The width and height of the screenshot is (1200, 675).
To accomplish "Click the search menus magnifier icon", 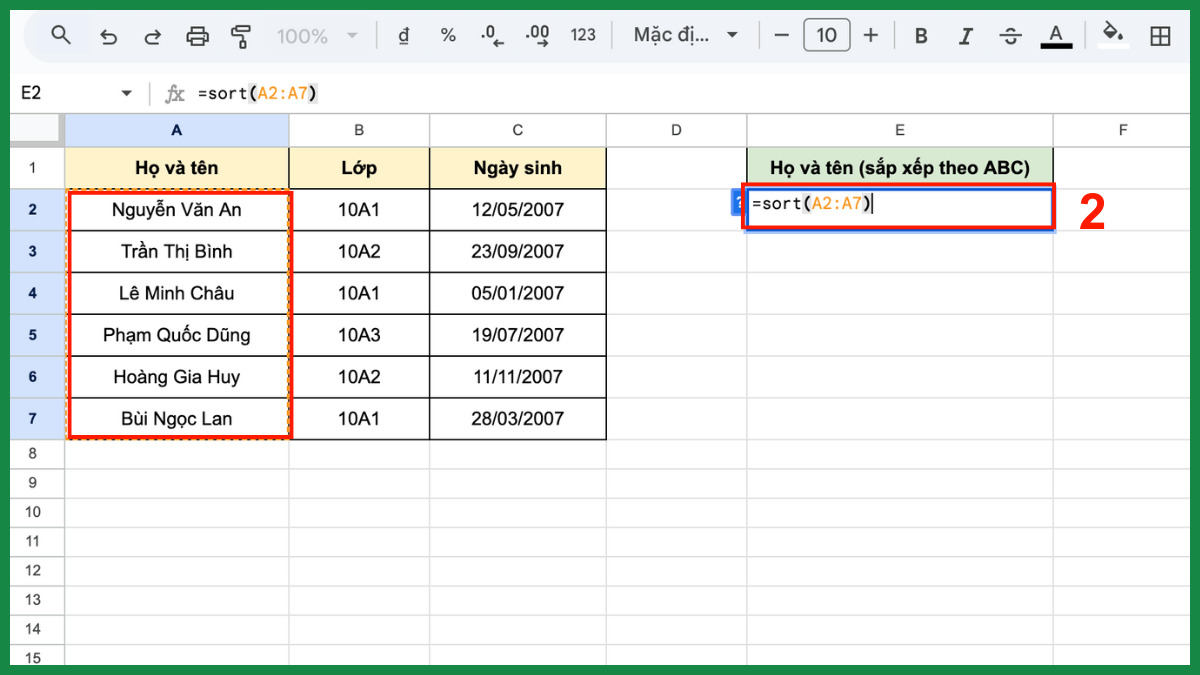I will 61,36.
